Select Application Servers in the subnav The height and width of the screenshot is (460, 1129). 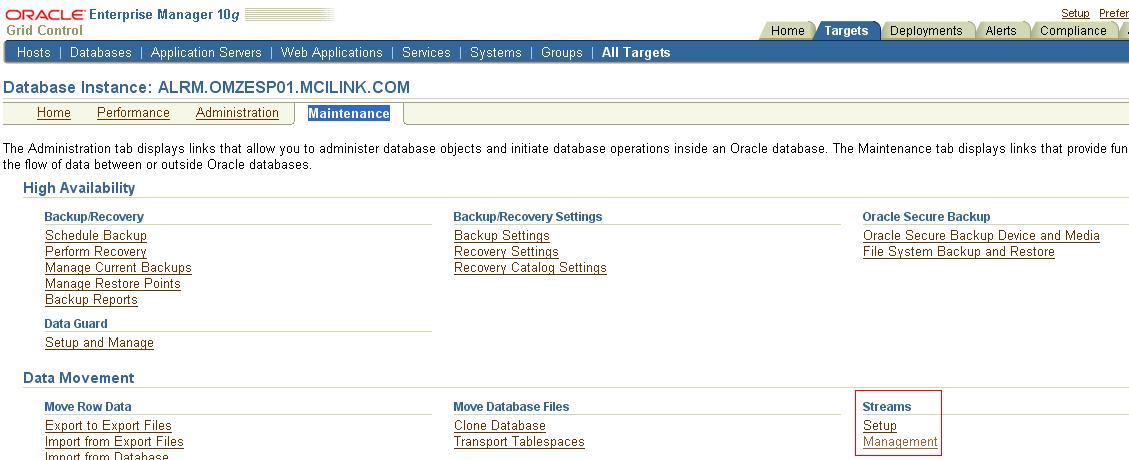coord(207,53)
